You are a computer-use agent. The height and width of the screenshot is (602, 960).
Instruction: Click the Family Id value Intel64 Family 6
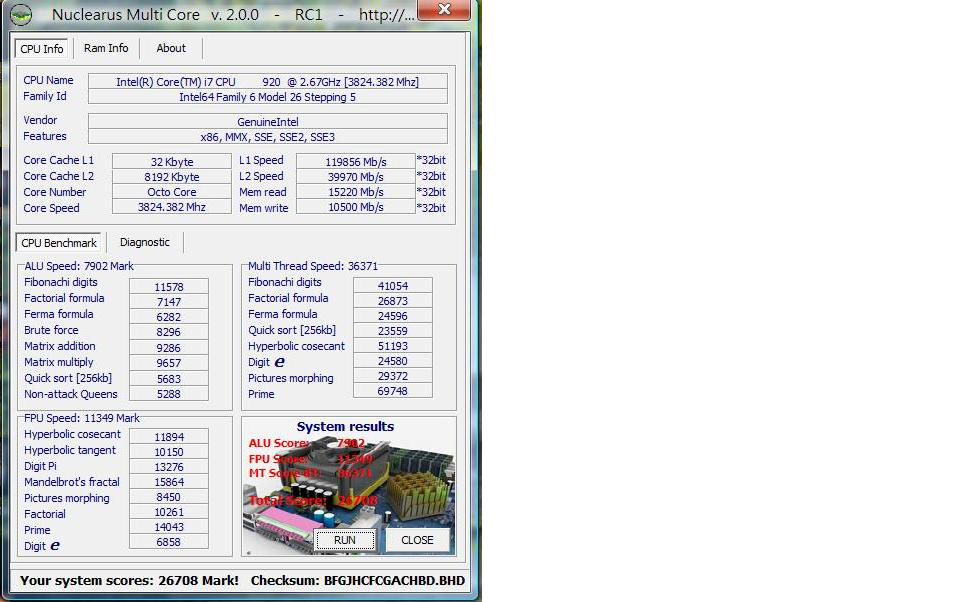[268, 97]
